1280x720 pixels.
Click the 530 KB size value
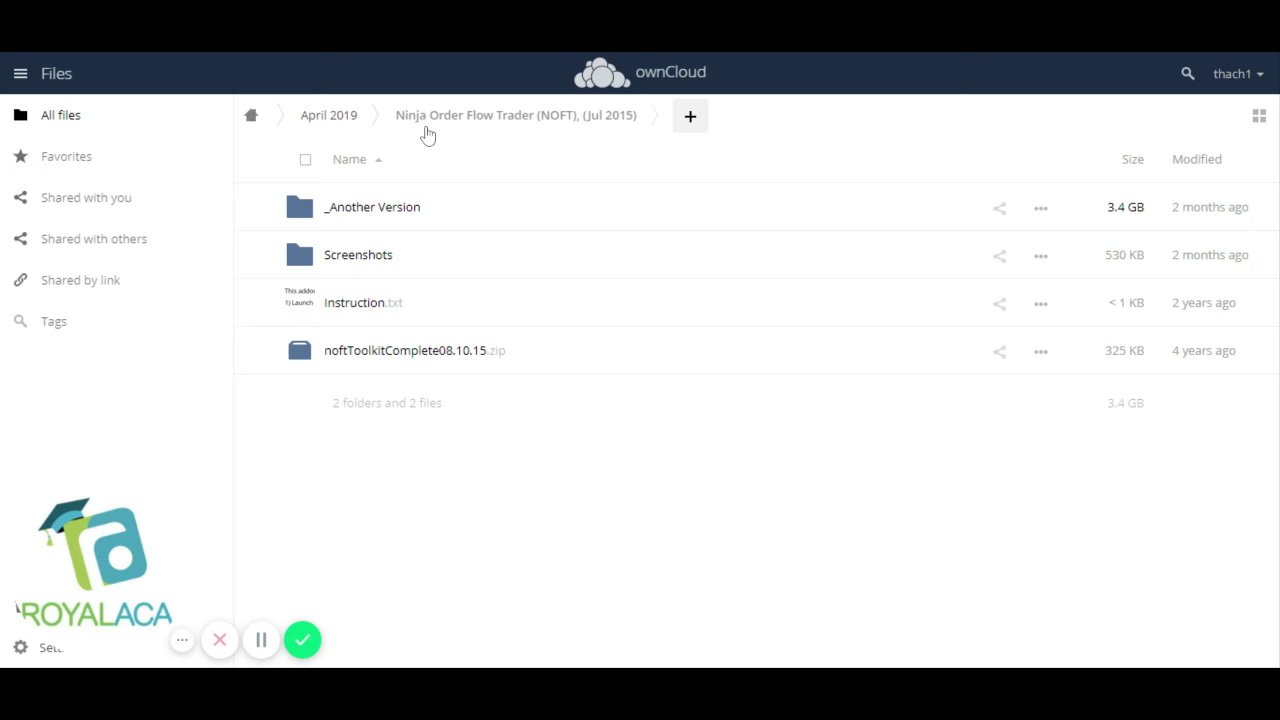1124,255
